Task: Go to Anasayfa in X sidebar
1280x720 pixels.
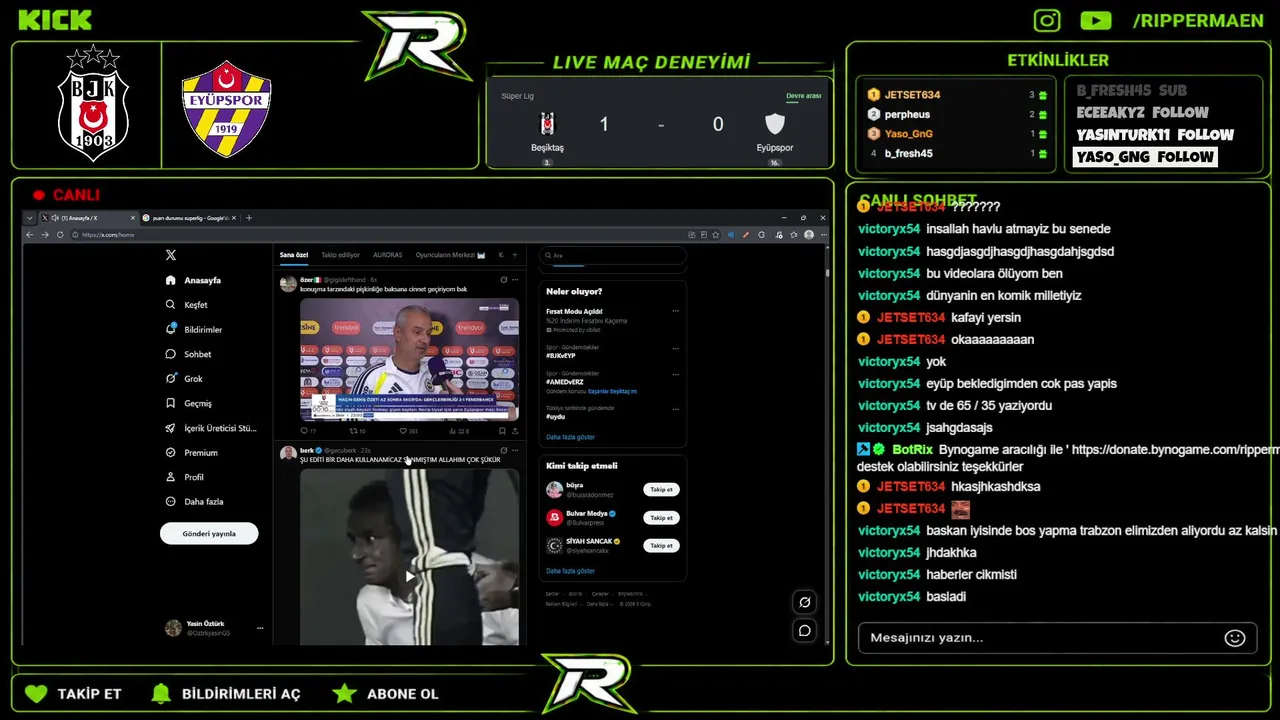Action: click(x=194, y=280)
